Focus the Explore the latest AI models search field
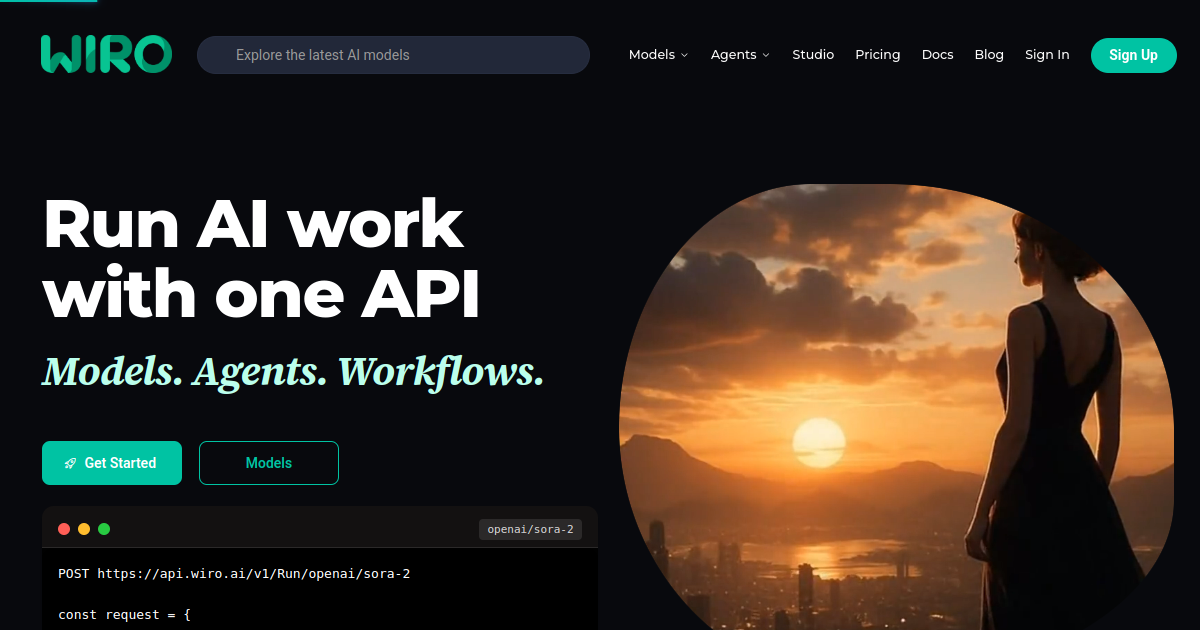Image resolution: width=1200 pixels, height=630 pixels. pos(393,55)
